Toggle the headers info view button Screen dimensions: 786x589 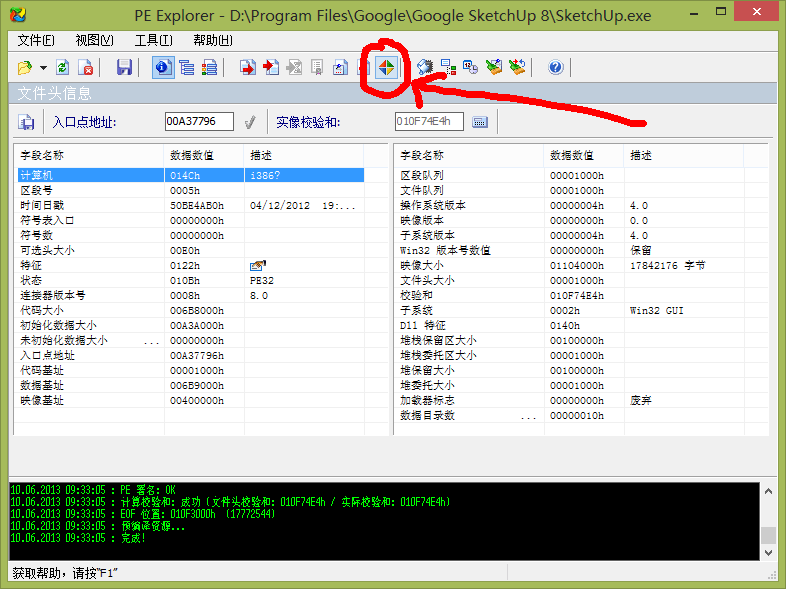click(x=163, y=67)
